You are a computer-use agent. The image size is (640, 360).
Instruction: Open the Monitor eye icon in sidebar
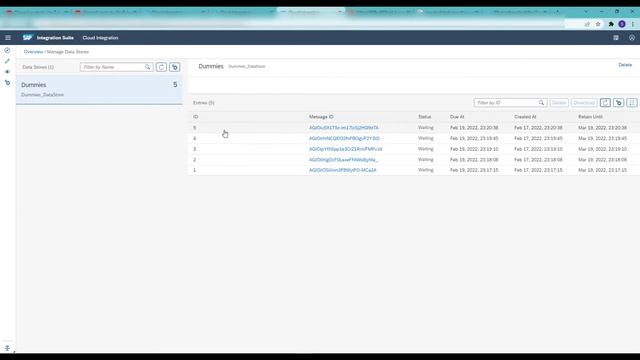click(7, 72)
